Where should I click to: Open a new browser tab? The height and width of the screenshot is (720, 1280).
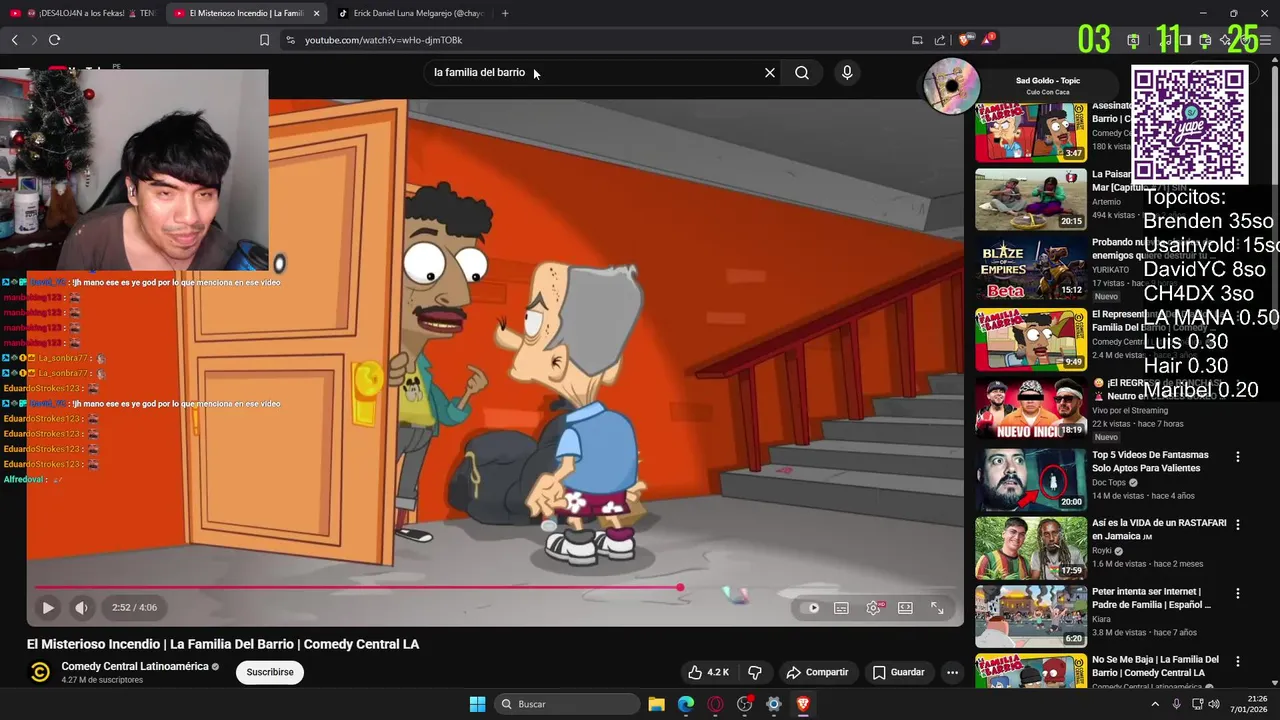click(505, 13)
